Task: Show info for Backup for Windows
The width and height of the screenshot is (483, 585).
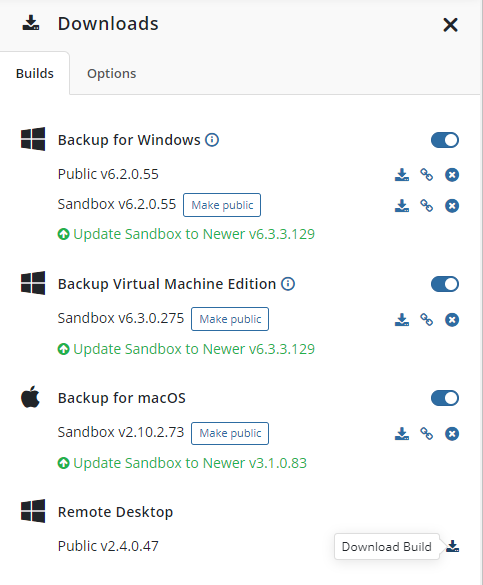Action: coord(212,140)
